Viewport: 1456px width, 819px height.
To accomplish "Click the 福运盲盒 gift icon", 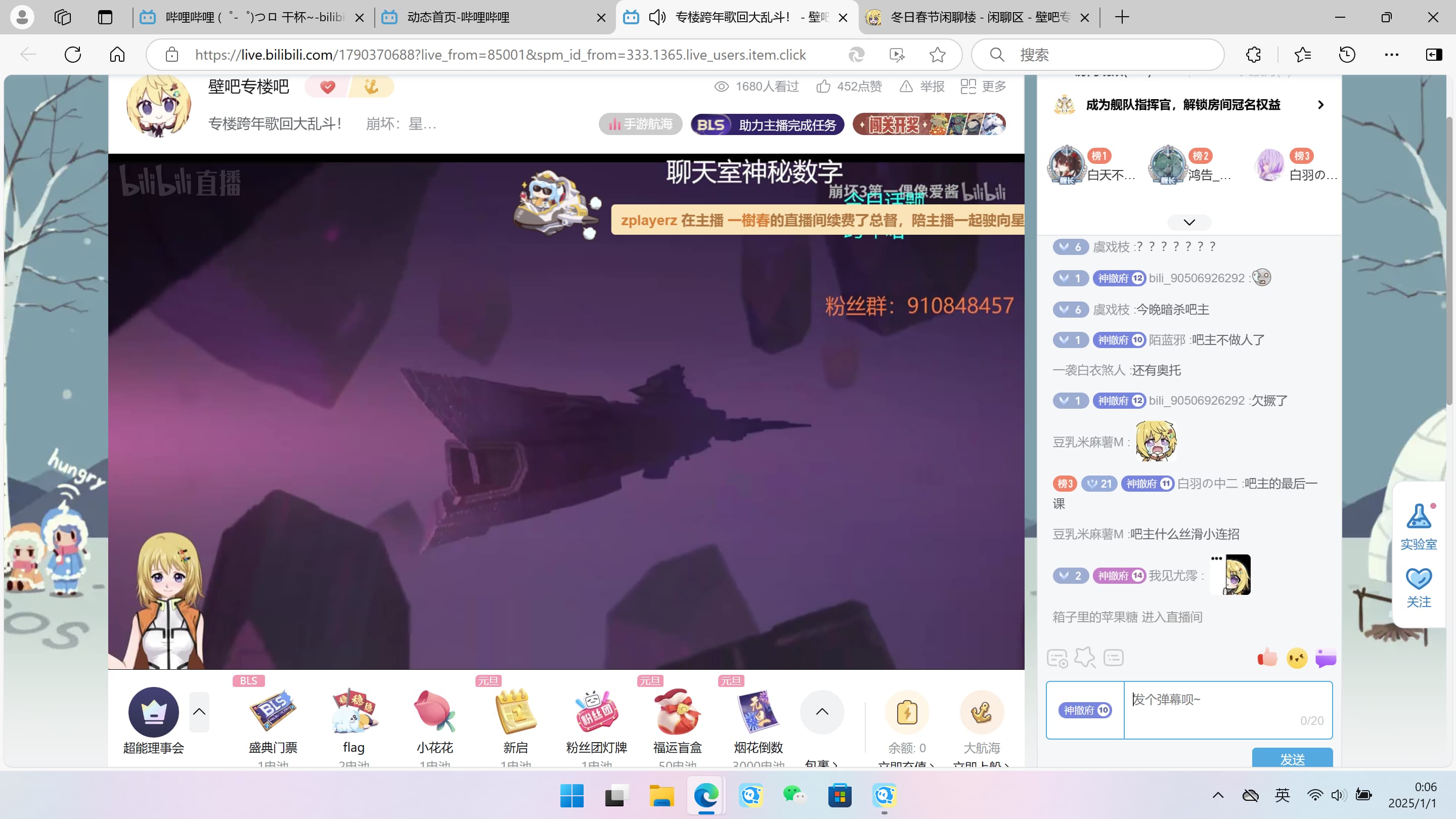I will pos(677,712).
